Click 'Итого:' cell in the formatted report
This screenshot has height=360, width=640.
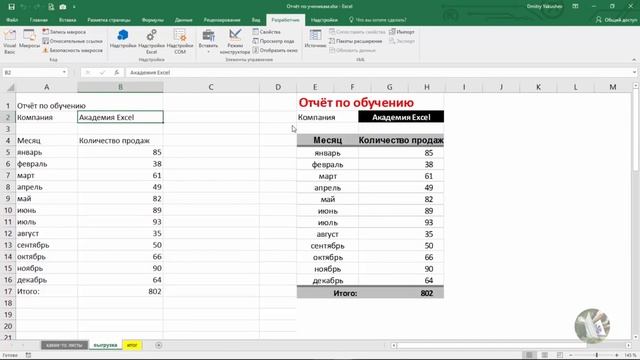[345, 293]
